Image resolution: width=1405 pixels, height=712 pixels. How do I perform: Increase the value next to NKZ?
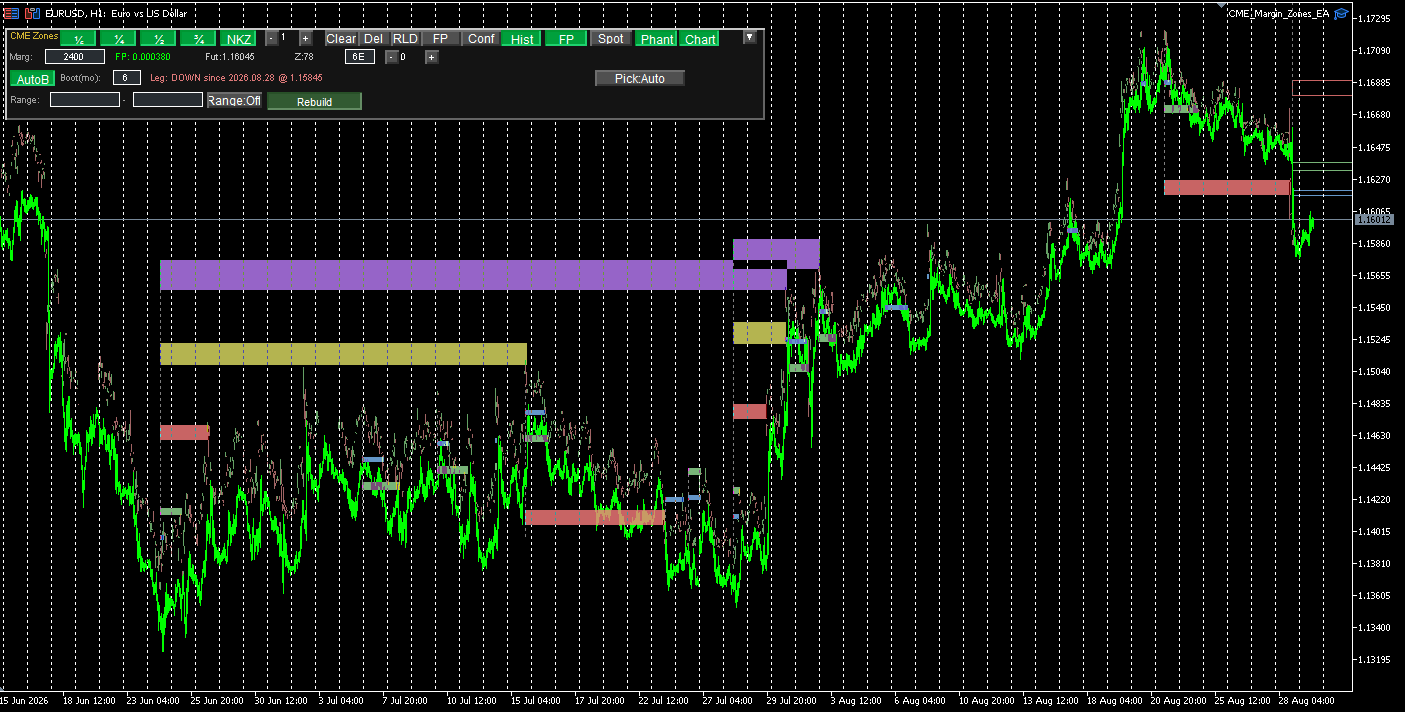(306, 39)
